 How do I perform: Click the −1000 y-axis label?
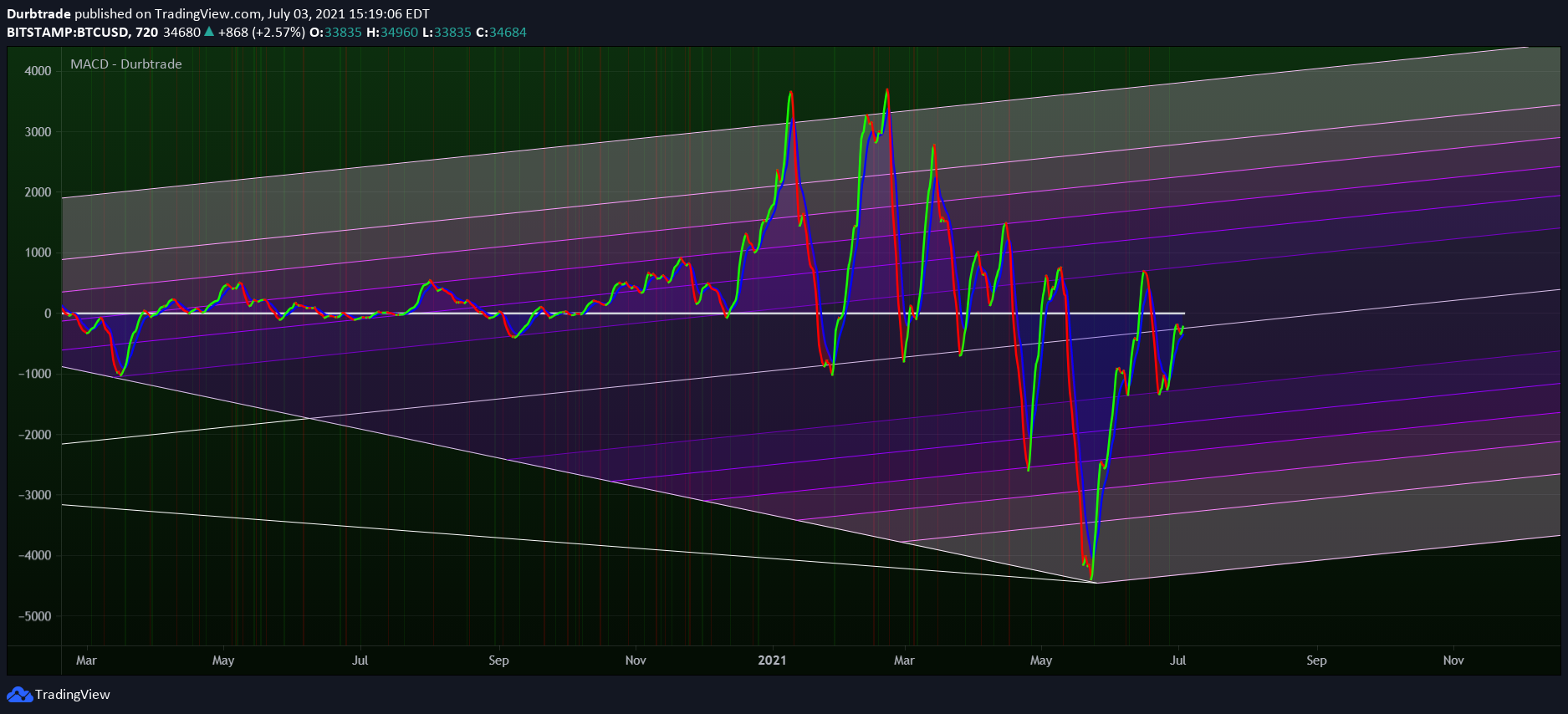[34, 374]
